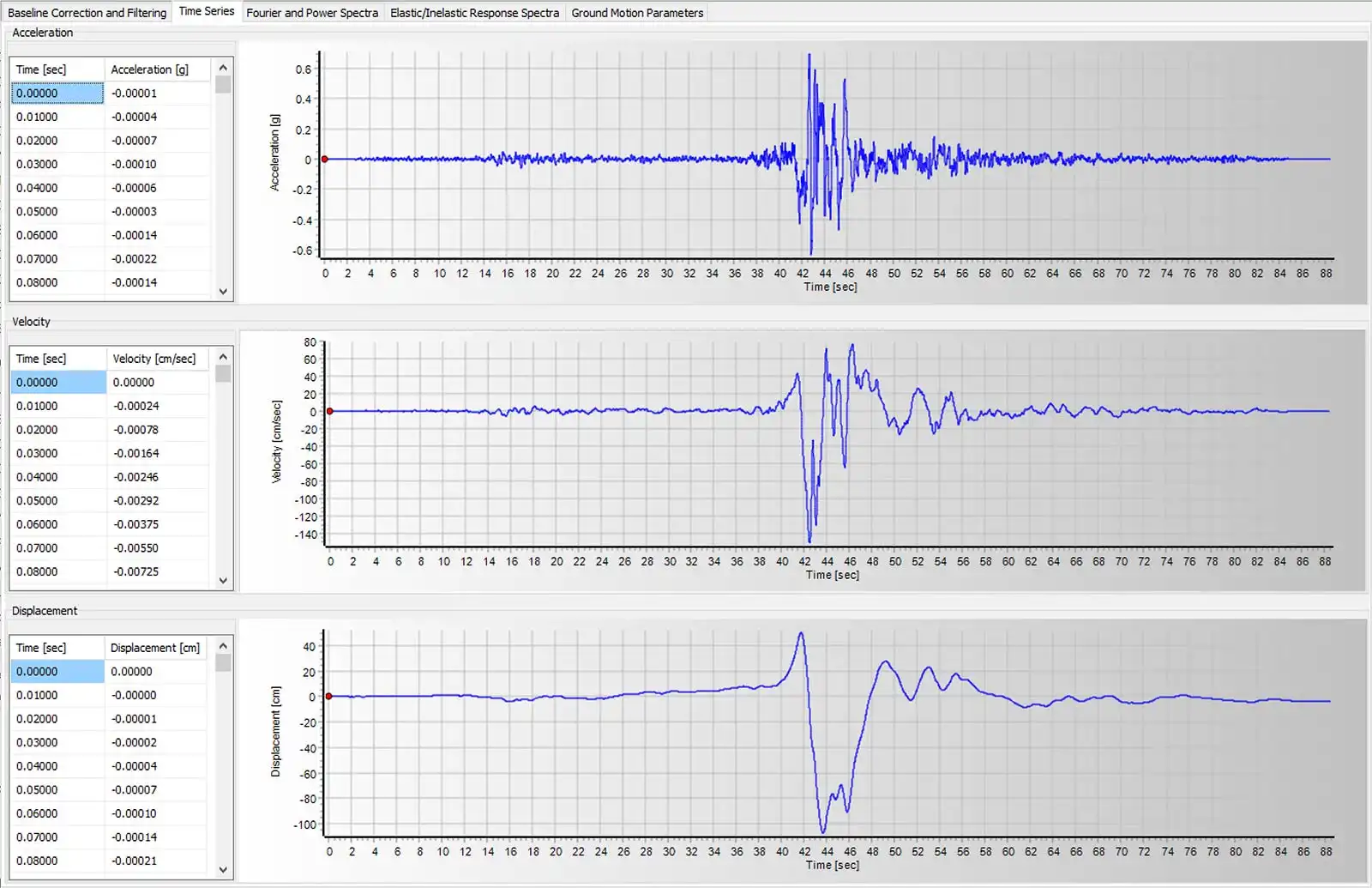Switch to the Fourier and Power Spectra tab
This screenshot has width=1372, height=888.
tap(312, 13)
